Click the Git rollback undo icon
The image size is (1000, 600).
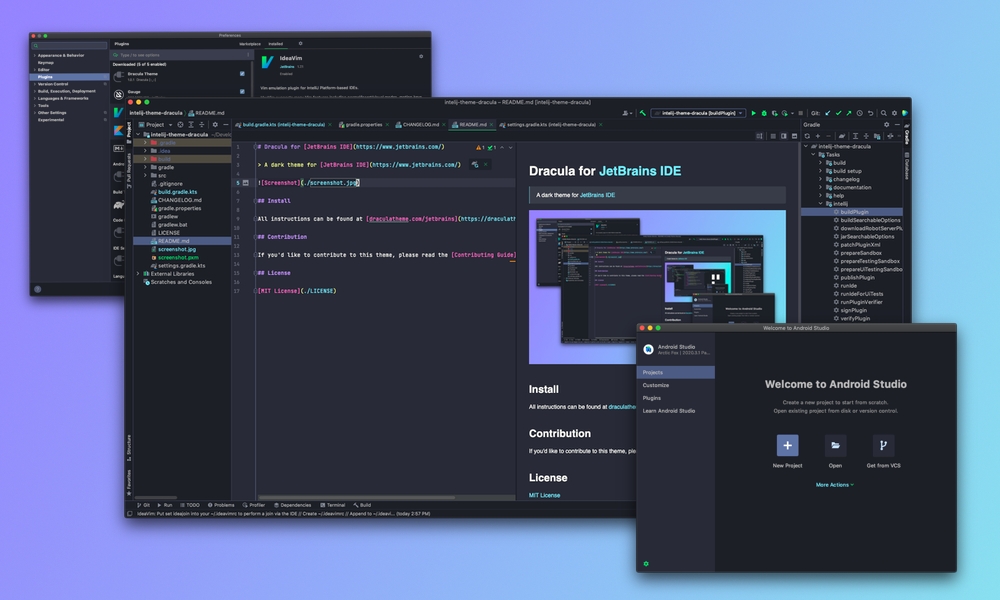click(x=870, y=113)
